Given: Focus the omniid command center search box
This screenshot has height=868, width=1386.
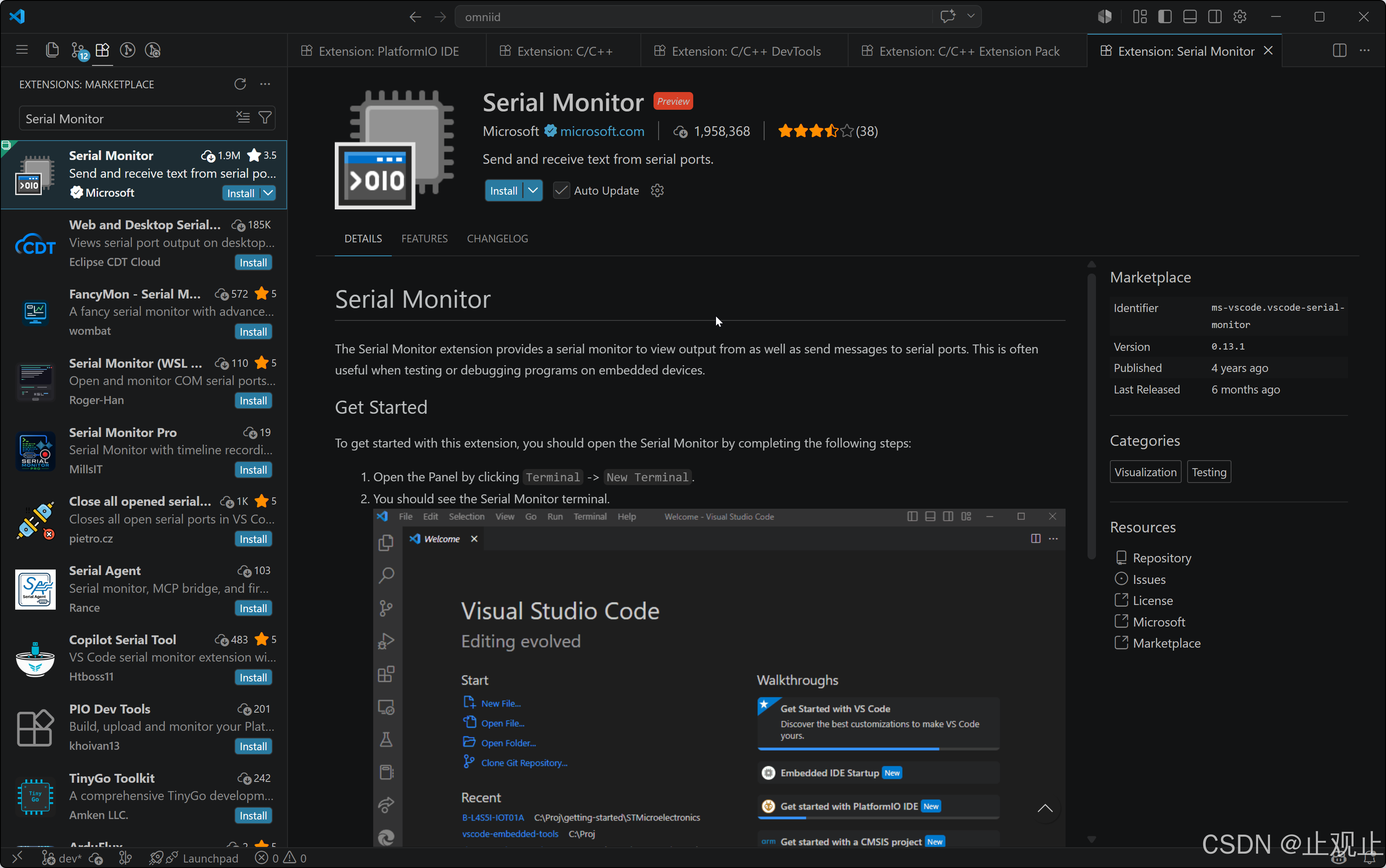Looking at the screenshot, I should [694, 16].
